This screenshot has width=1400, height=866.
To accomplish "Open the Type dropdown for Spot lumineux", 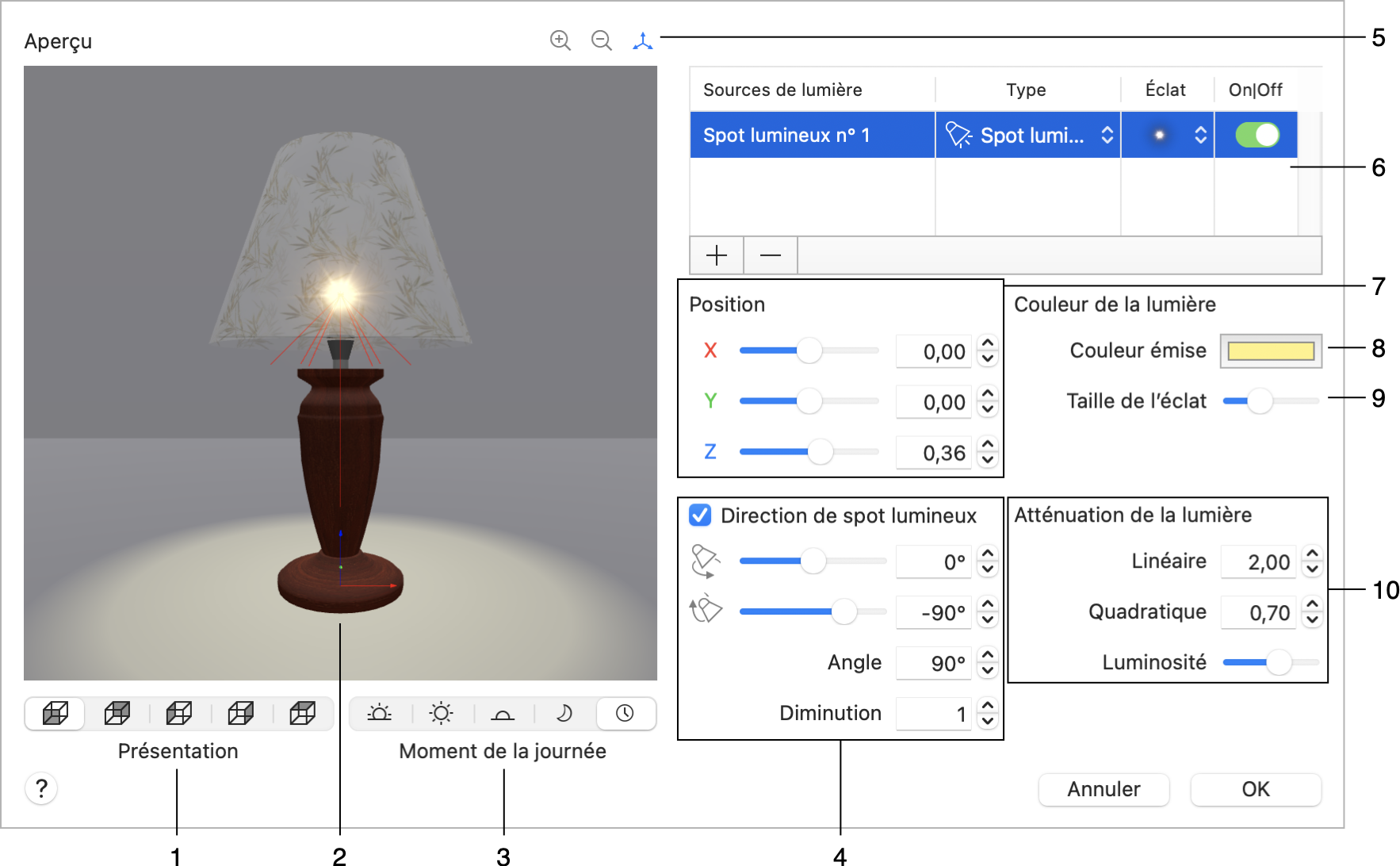I will pyautogui.click(x=1107, y=135).
